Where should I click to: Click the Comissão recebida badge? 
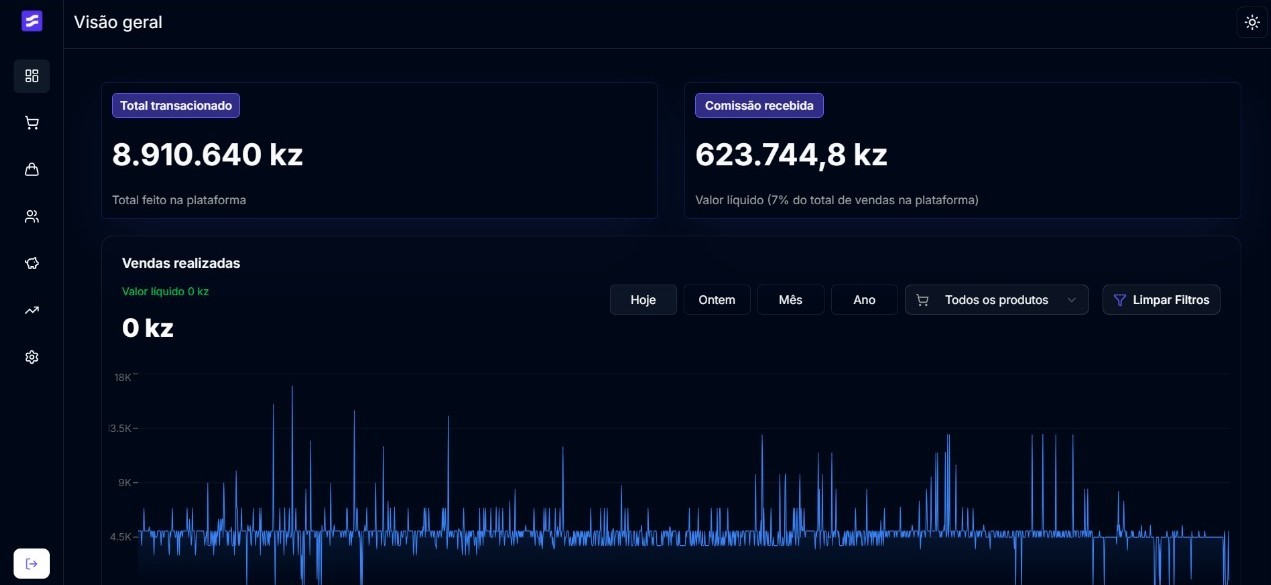click(x=759, y=106)
